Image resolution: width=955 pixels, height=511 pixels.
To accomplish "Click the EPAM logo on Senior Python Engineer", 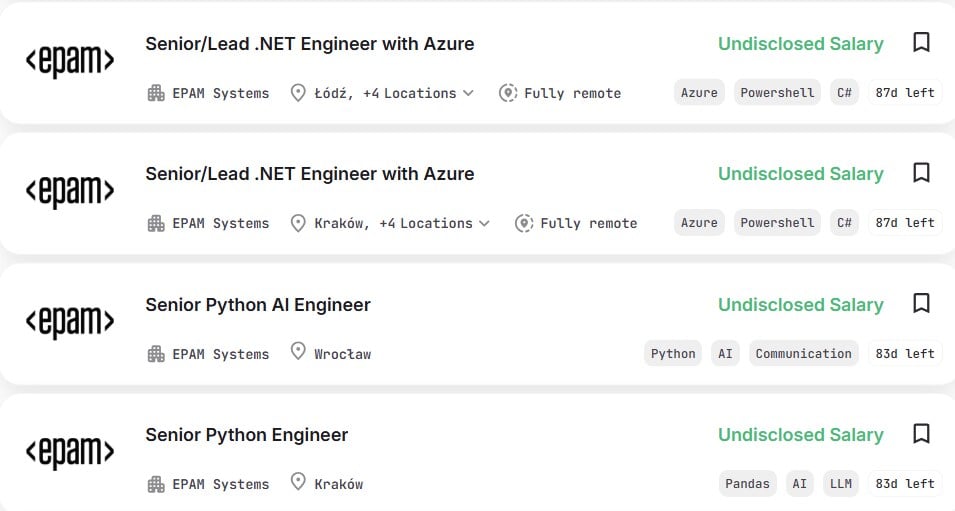I will 70,452.
